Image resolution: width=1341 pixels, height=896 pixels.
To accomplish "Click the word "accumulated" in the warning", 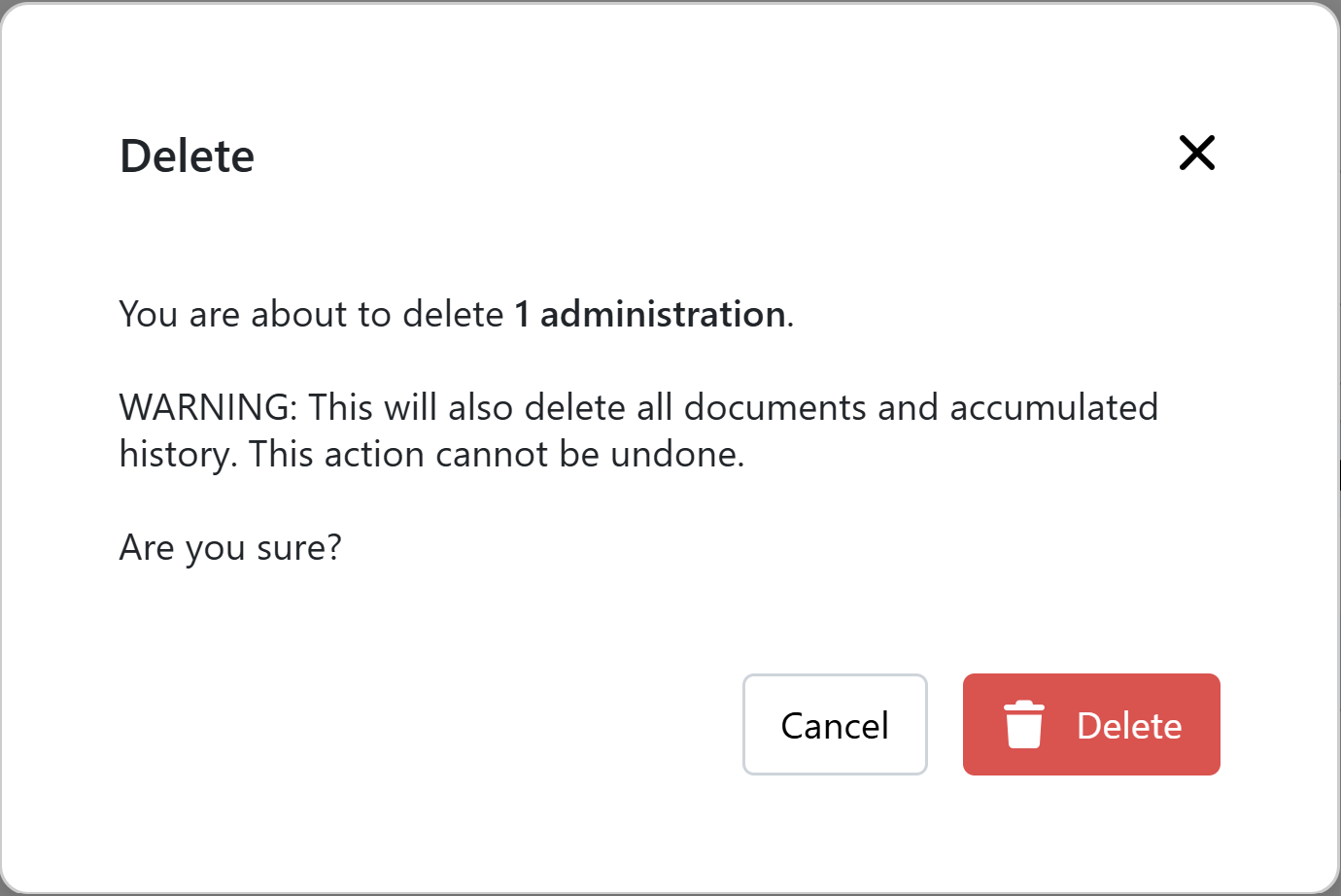I will (x=1053, y=407).
